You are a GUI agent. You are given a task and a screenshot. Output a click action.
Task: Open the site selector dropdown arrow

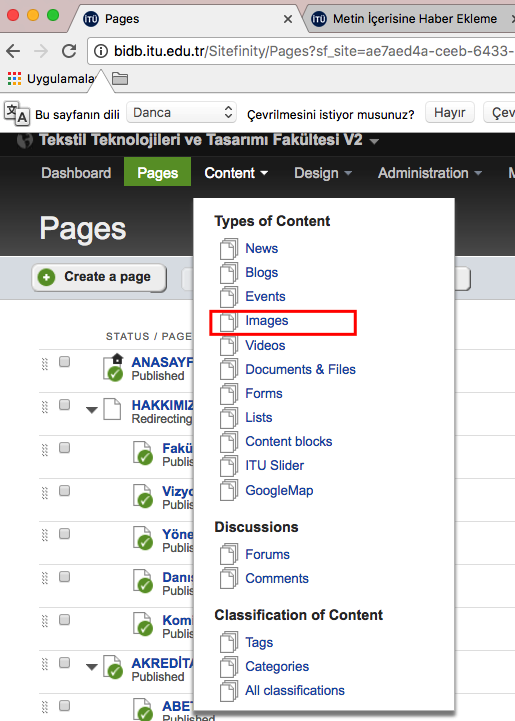click(374, 141)
